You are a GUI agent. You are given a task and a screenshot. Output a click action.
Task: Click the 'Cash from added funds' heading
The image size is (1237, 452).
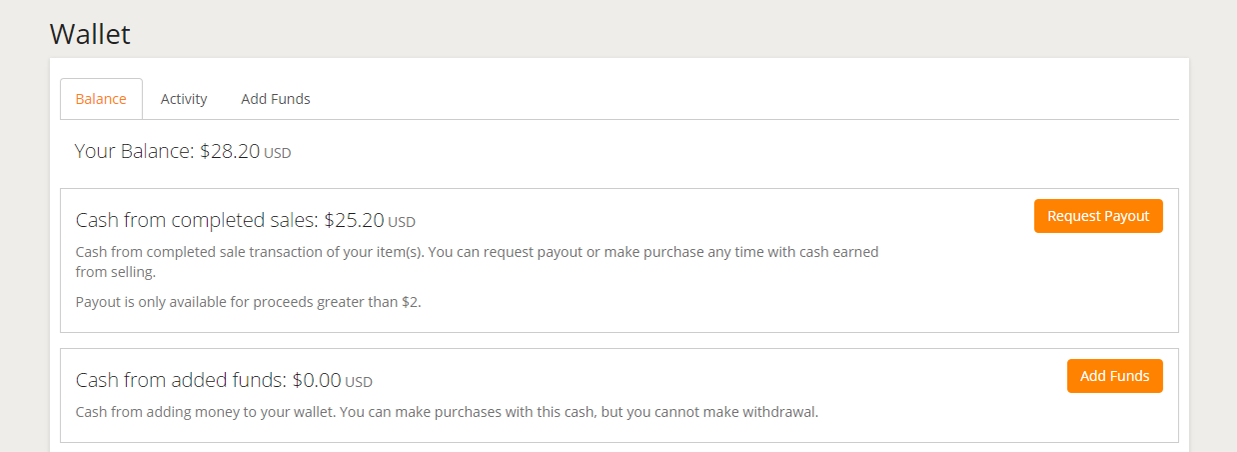click(x=181, y=380)
